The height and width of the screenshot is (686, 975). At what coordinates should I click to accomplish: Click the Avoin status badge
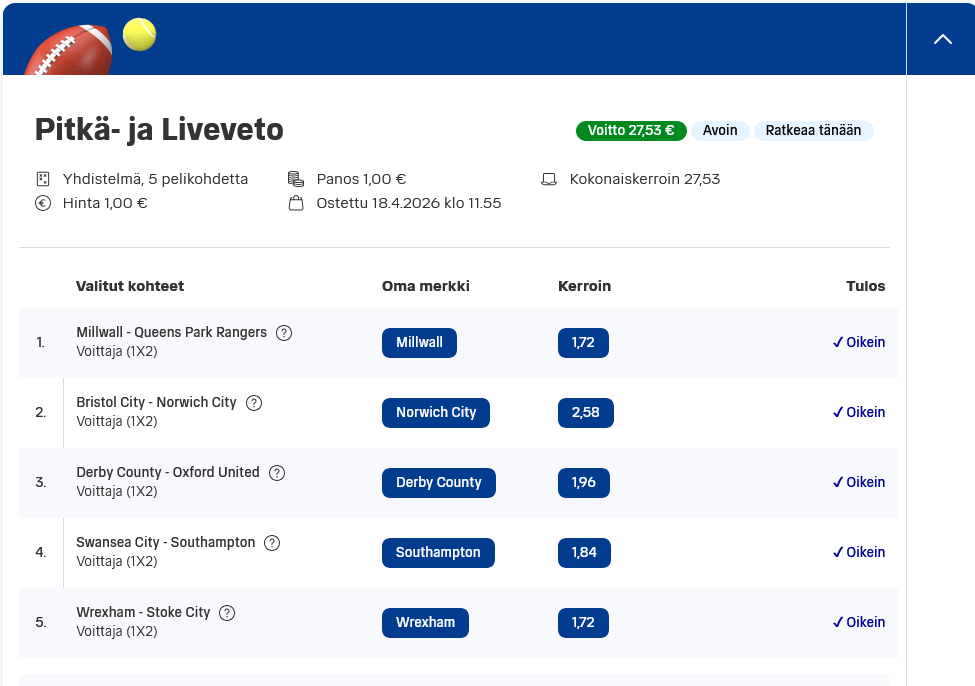[720, 131]
